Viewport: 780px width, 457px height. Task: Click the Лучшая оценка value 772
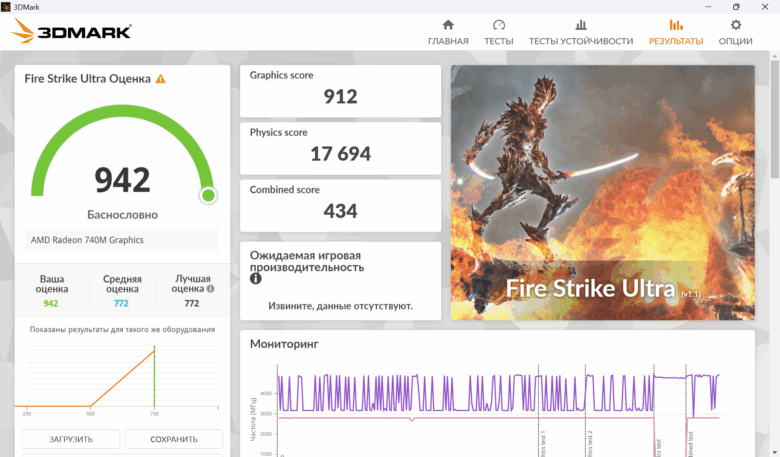pyautogui.click(x=192, y=303)
